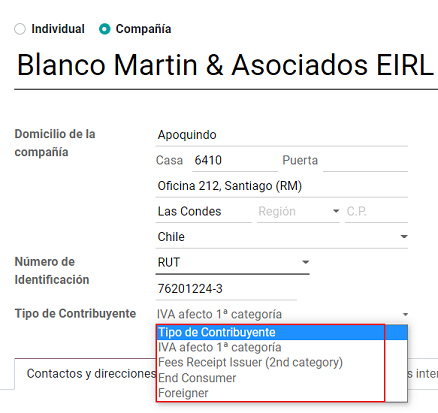Click the Casa number field showing 6410
438x413 pixels.
click(x=235, y=161)
